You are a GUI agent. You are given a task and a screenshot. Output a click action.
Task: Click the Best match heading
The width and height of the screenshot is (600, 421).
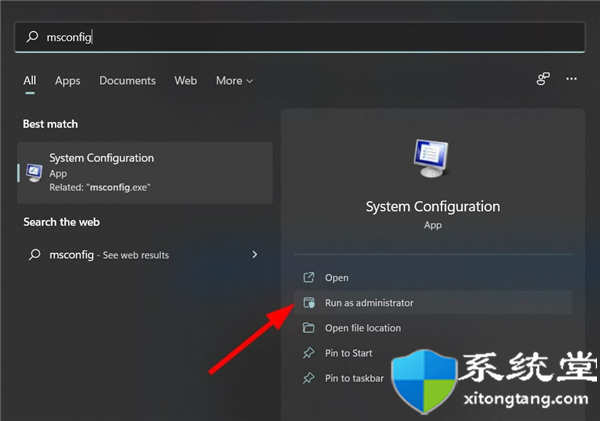(x=50, y=124)
